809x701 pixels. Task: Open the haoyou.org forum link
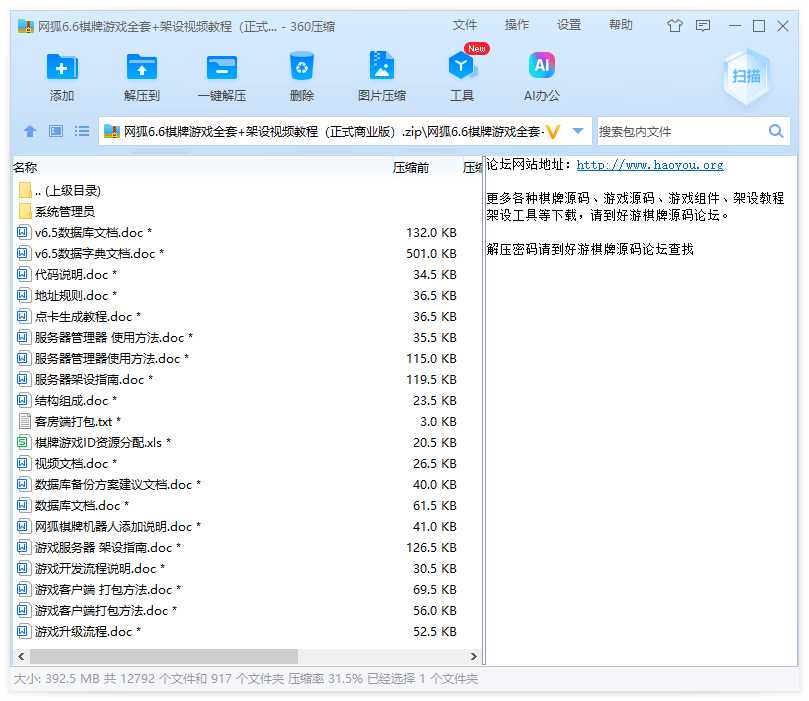[x=650, y=165]
